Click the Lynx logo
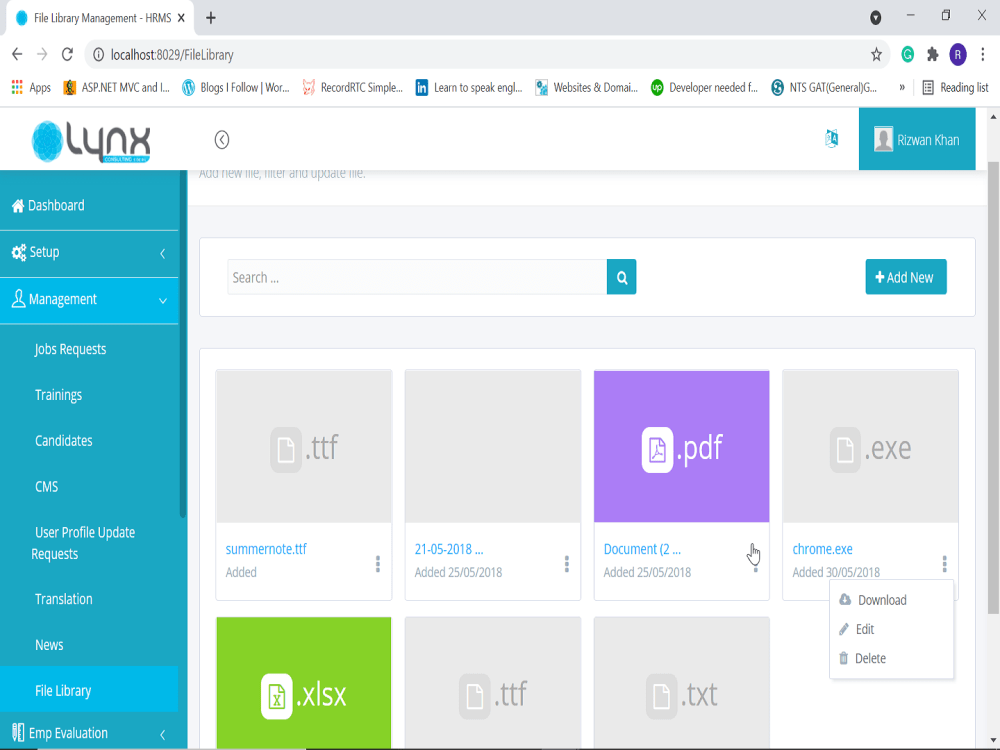This screenshot has width=1000, height=750. pos(91,140)
